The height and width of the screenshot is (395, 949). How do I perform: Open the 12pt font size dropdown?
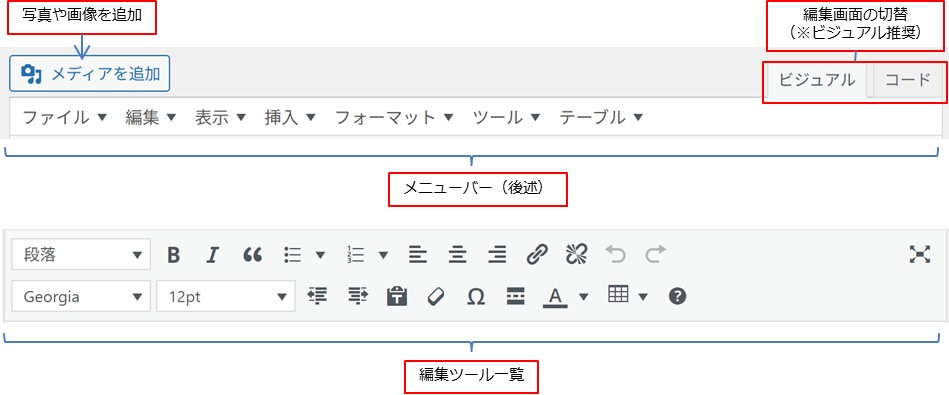(226, 296)
